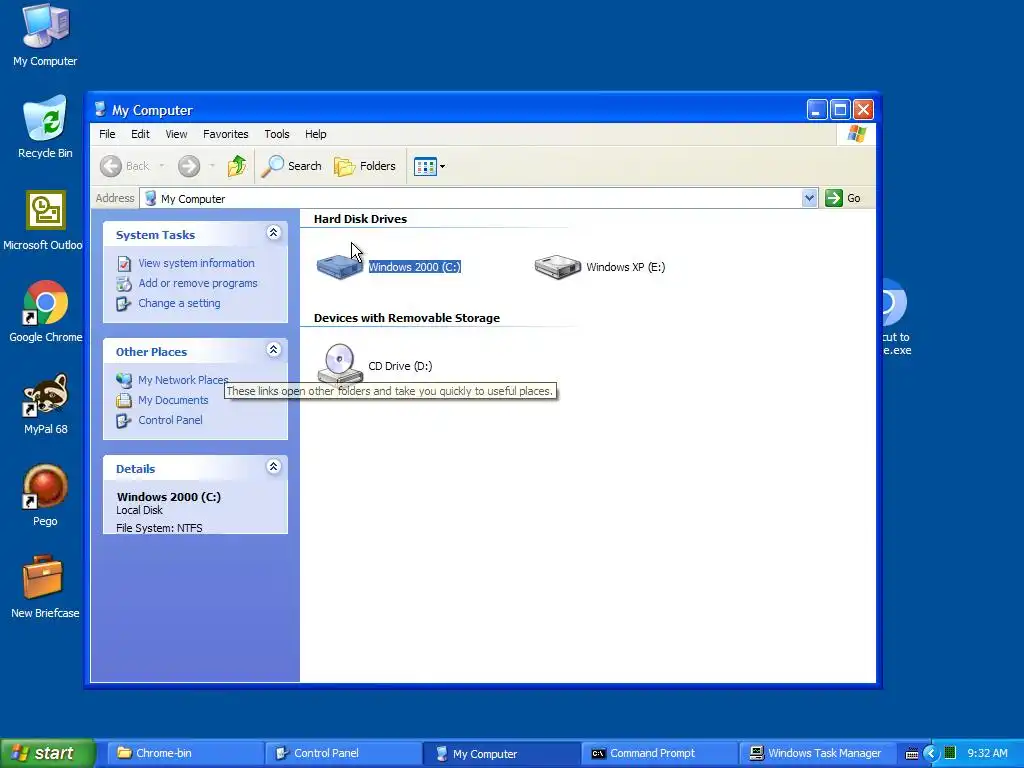Select the Windows 2000 (C:) drive icon

point(340,266)
